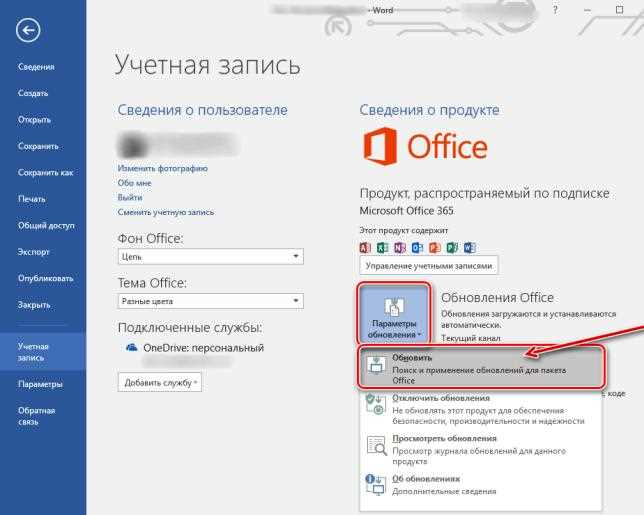Select Создать in the backstage sidebar

point(33,93)
